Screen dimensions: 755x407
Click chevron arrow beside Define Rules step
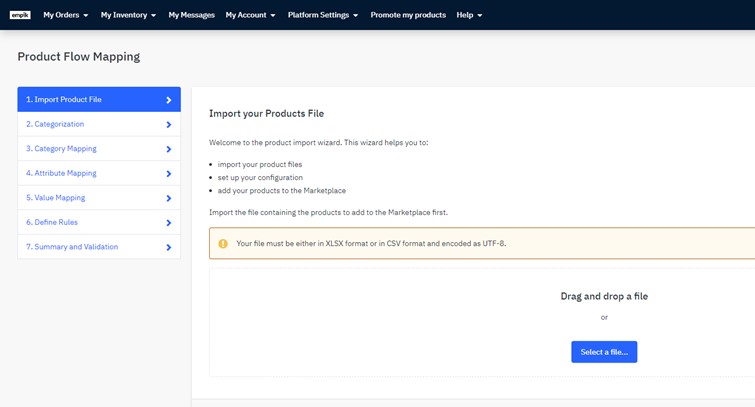[x=168, y=223]
